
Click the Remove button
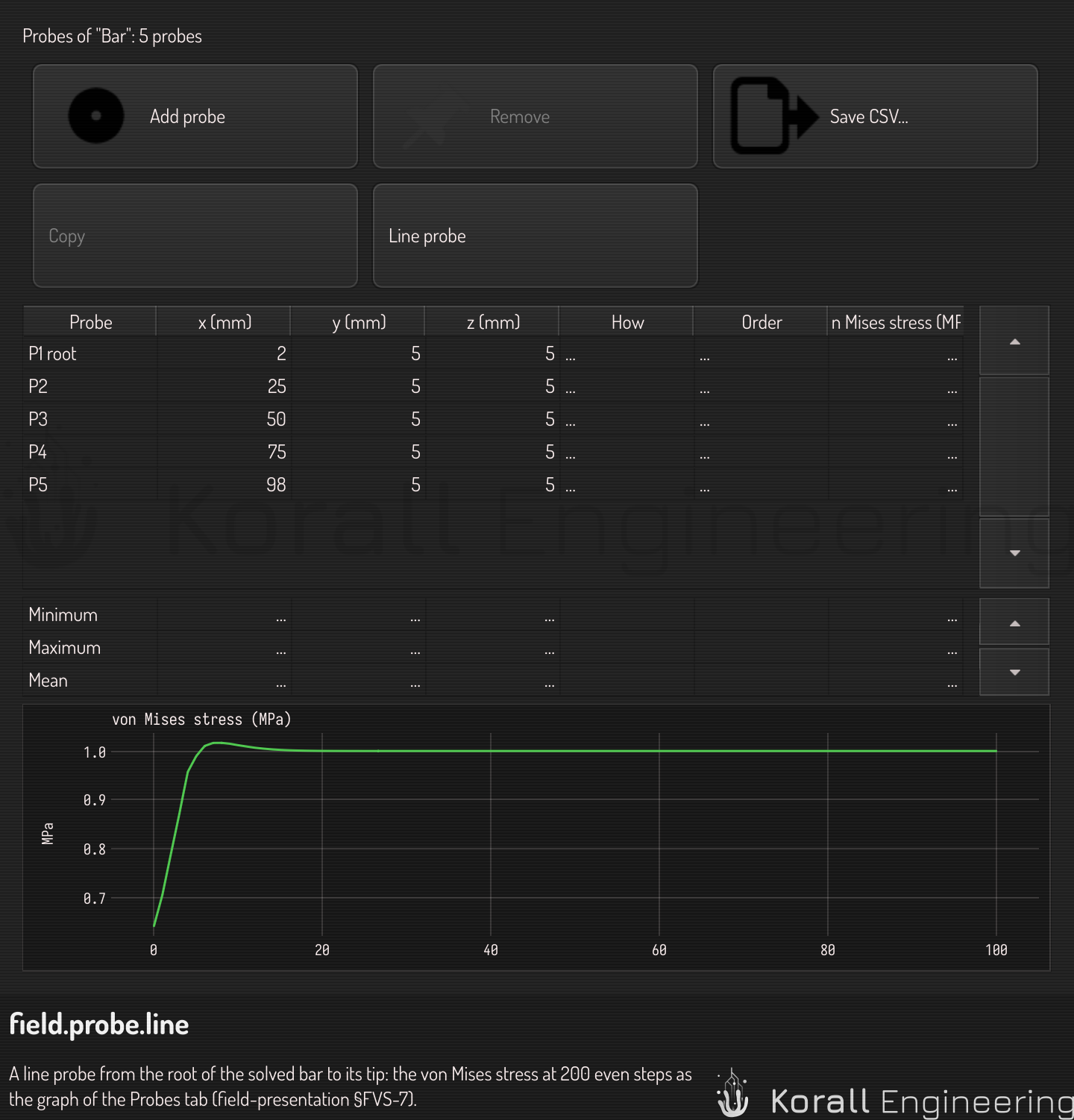coord(535,116)
